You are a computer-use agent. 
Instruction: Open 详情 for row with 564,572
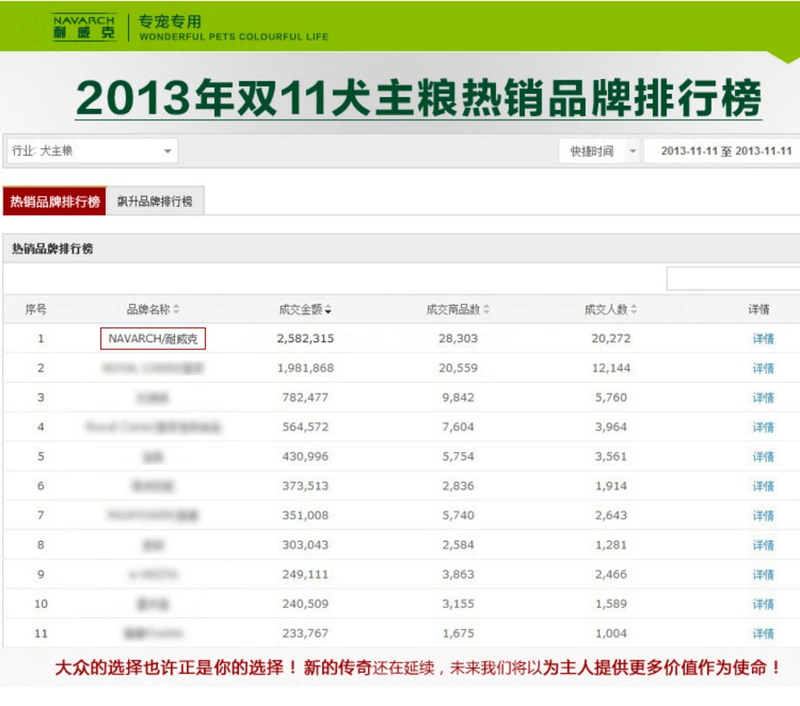pos(763,427)
